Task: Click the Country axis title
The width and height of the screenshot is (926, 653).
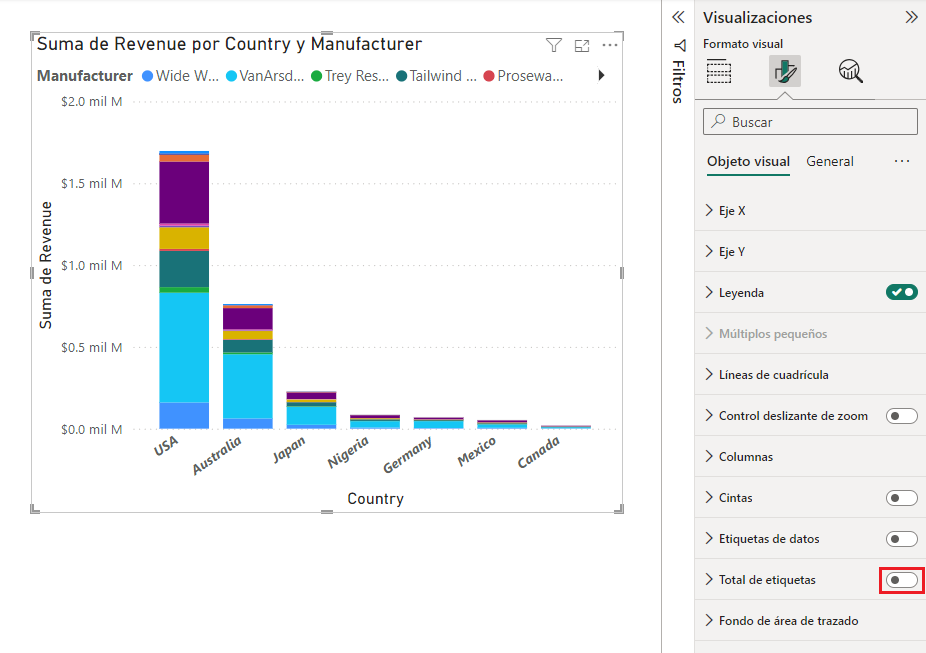Action: point(376,499)
